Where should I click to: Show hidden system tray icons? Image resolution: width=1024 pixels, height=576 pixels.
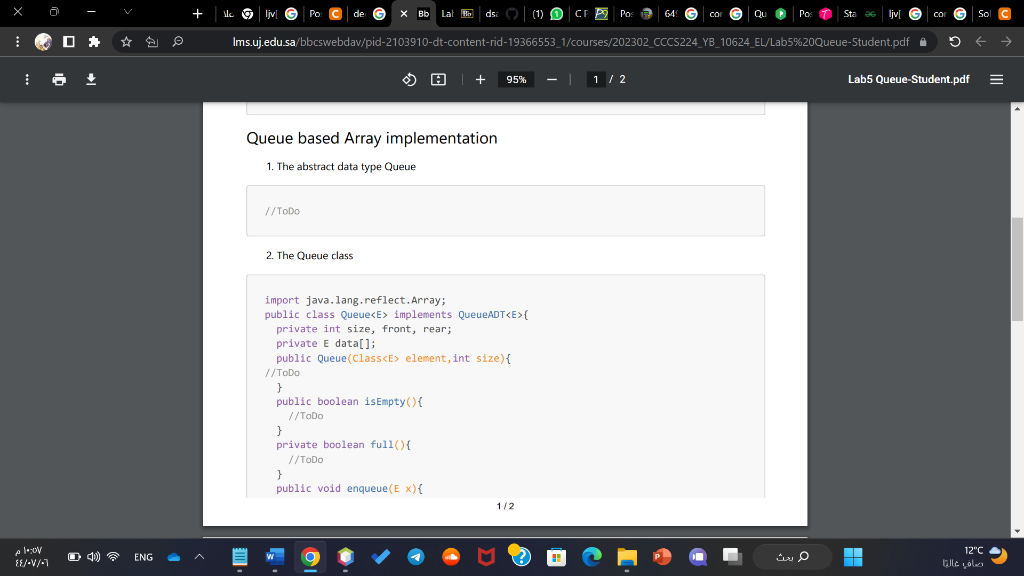tap(199, 557)
